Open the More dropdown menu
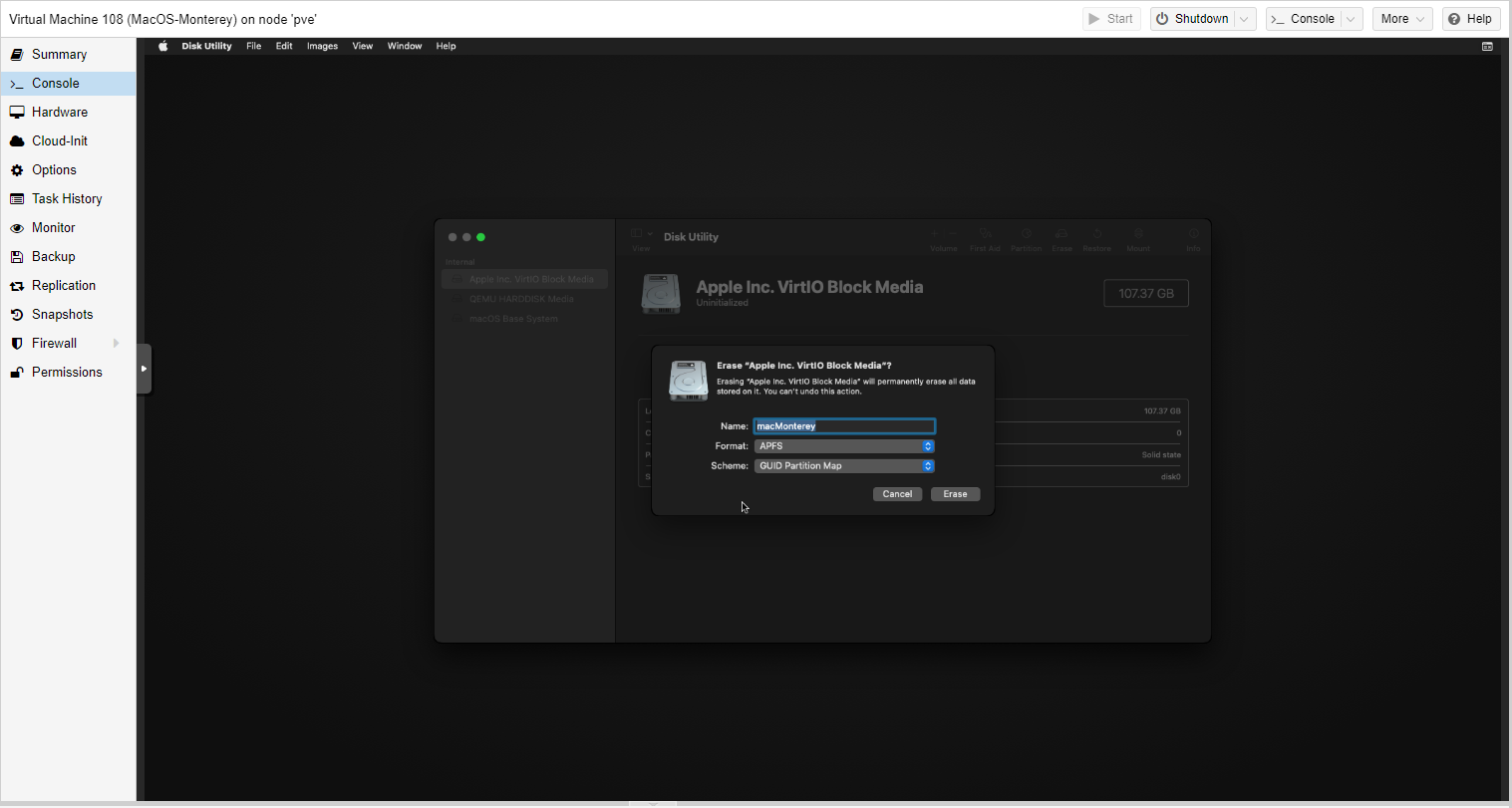This screenshot has height=808, width=1512. pyautogui.click(x=1402, y=19)
